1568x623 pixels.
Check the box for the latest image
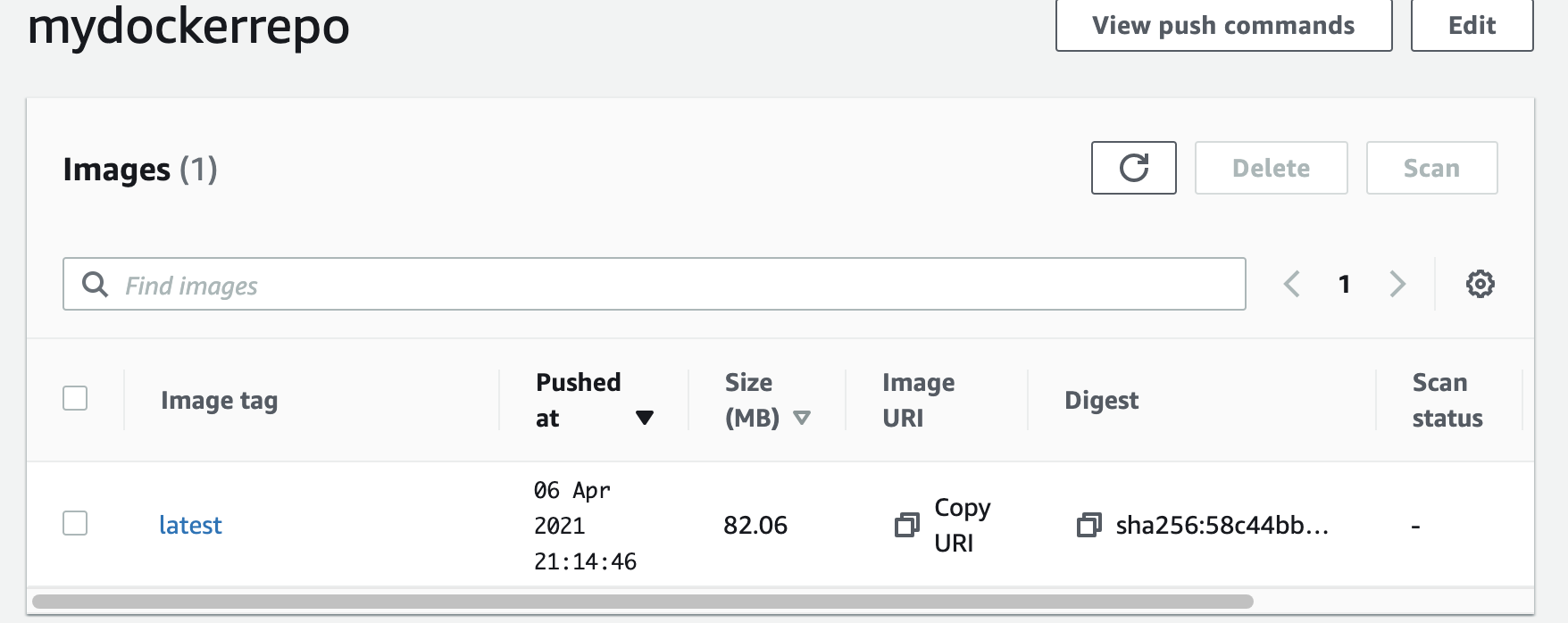pyautogui.click(x=75, y=523)
